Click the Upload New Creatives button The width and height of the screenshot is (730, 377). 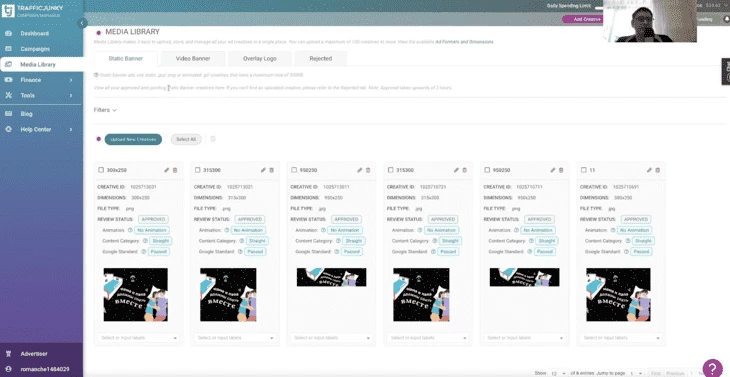[x=133, y=139]
